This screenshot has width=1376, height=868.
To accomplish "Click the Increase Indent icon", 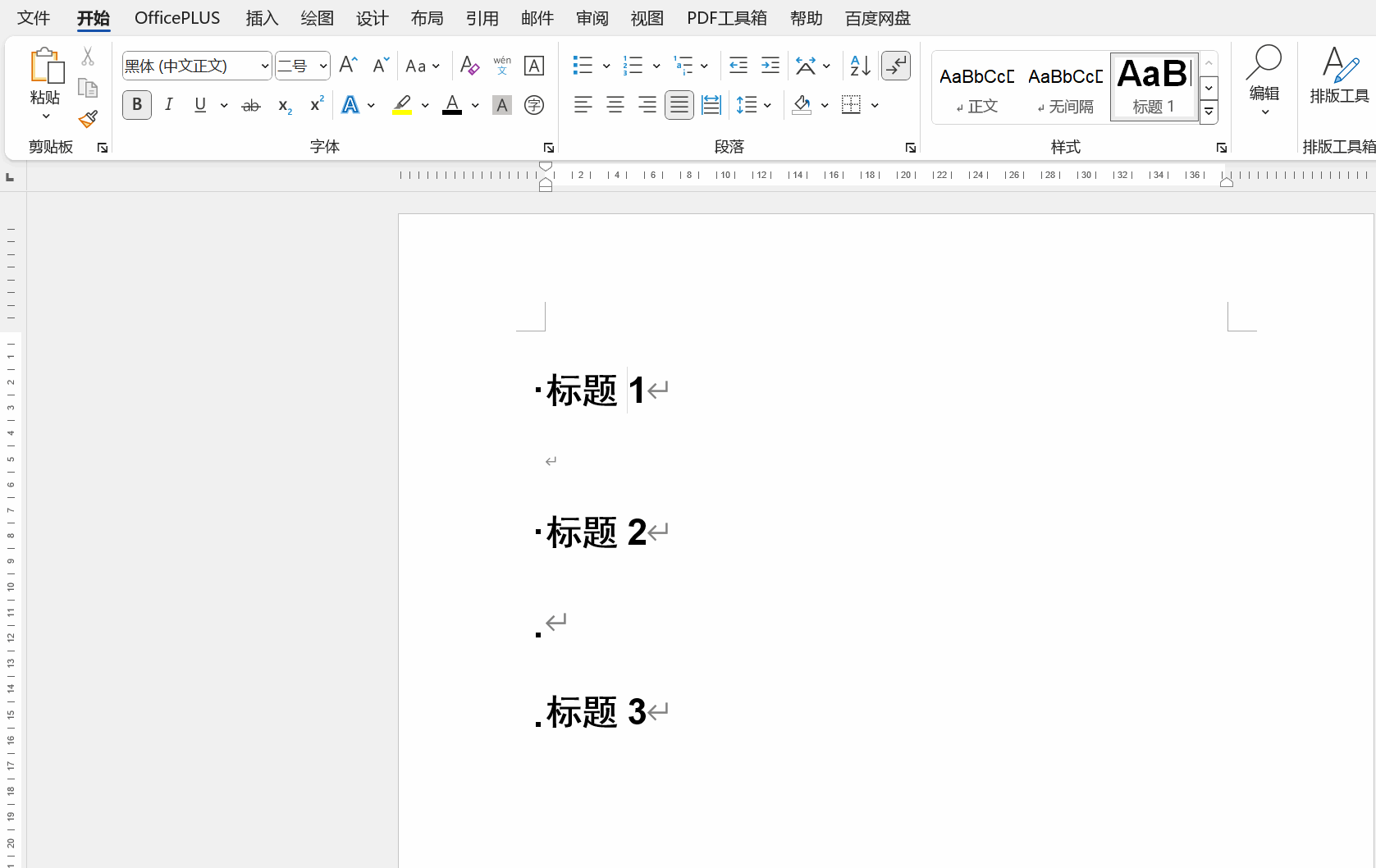I will click(770, 66).
